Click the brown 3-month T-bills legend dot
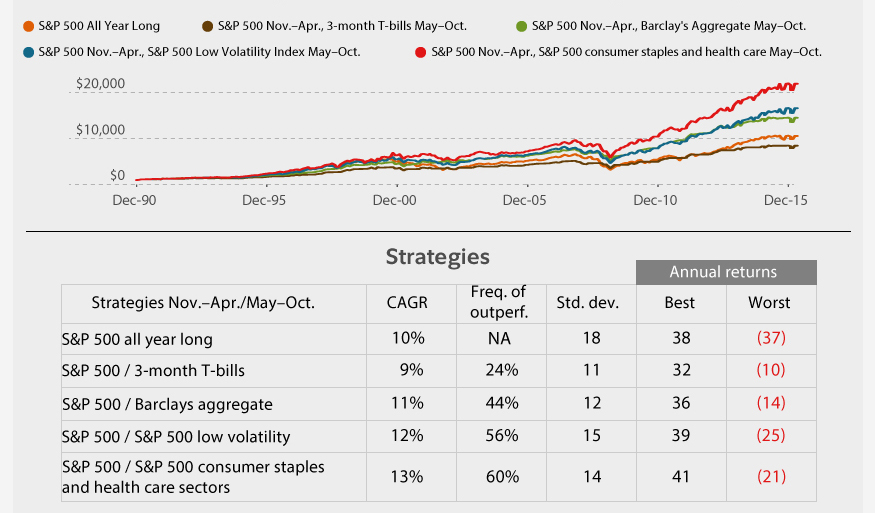Screen dimensions: 875x513 (207, 25)
